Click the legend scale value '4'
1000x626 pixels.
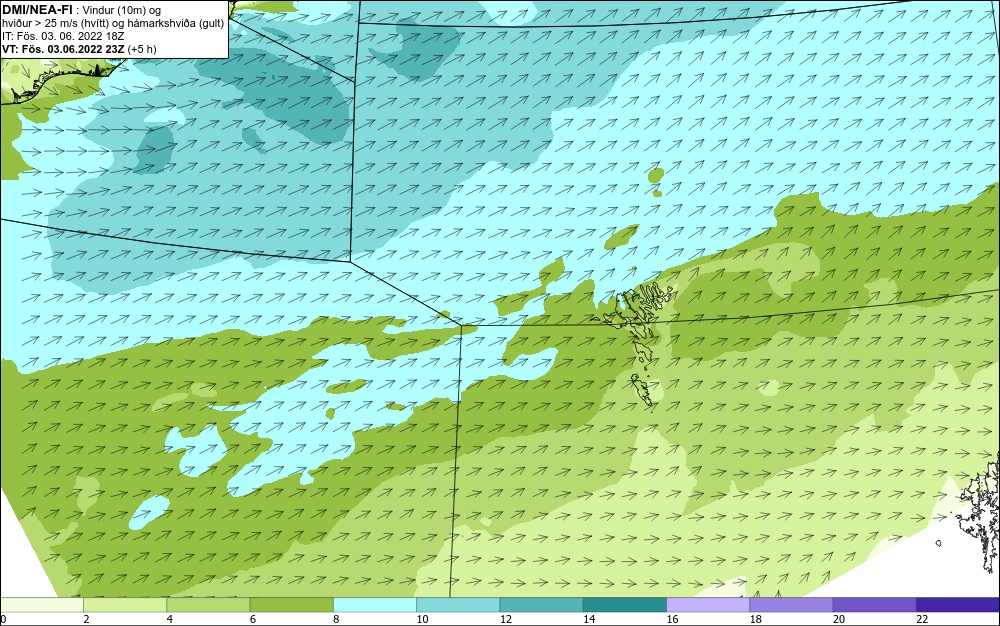click(x=170, y=619)
